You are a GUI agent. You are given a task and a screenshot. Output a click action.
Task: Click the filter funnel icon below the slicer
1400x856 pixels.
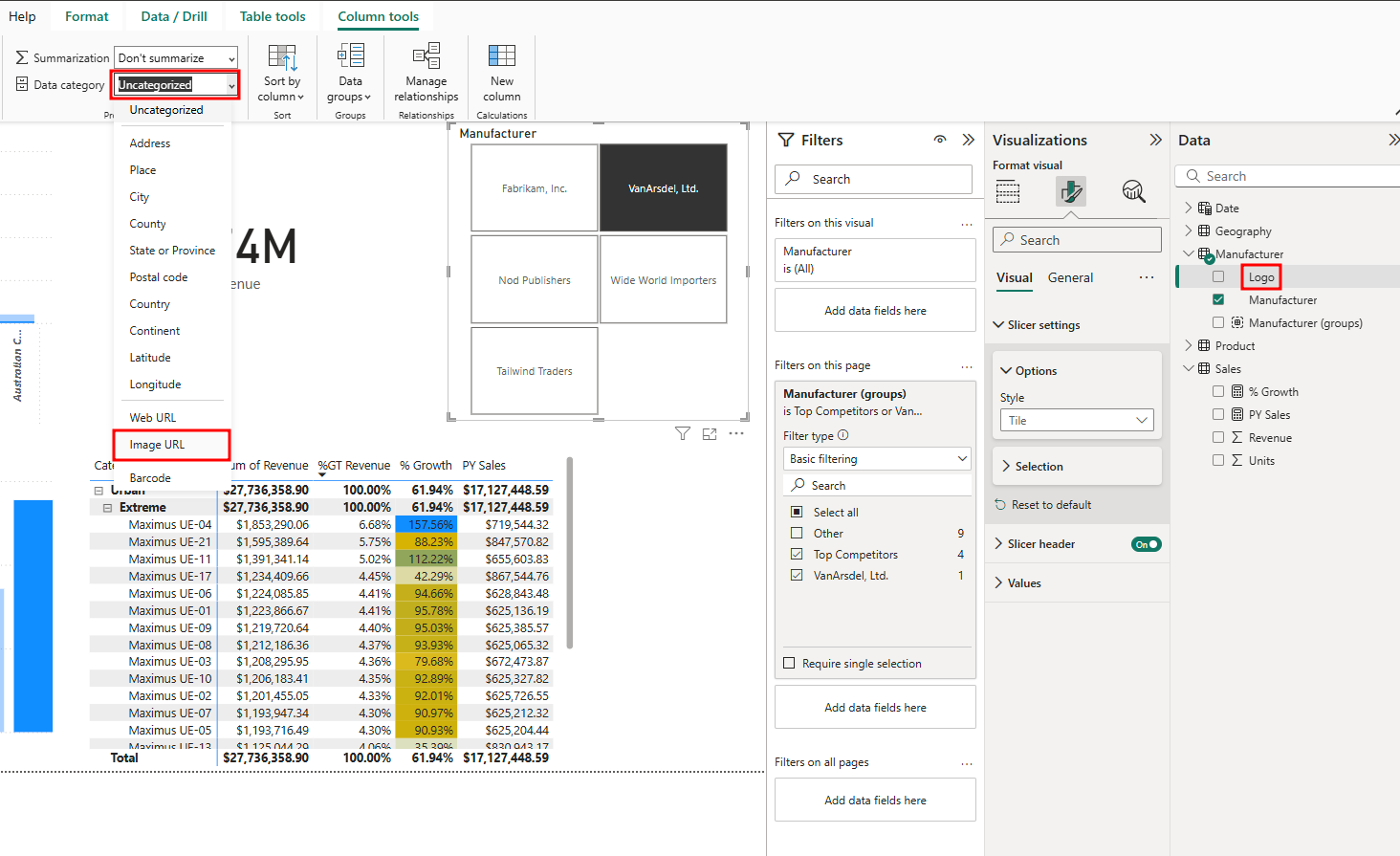(683, 433)
